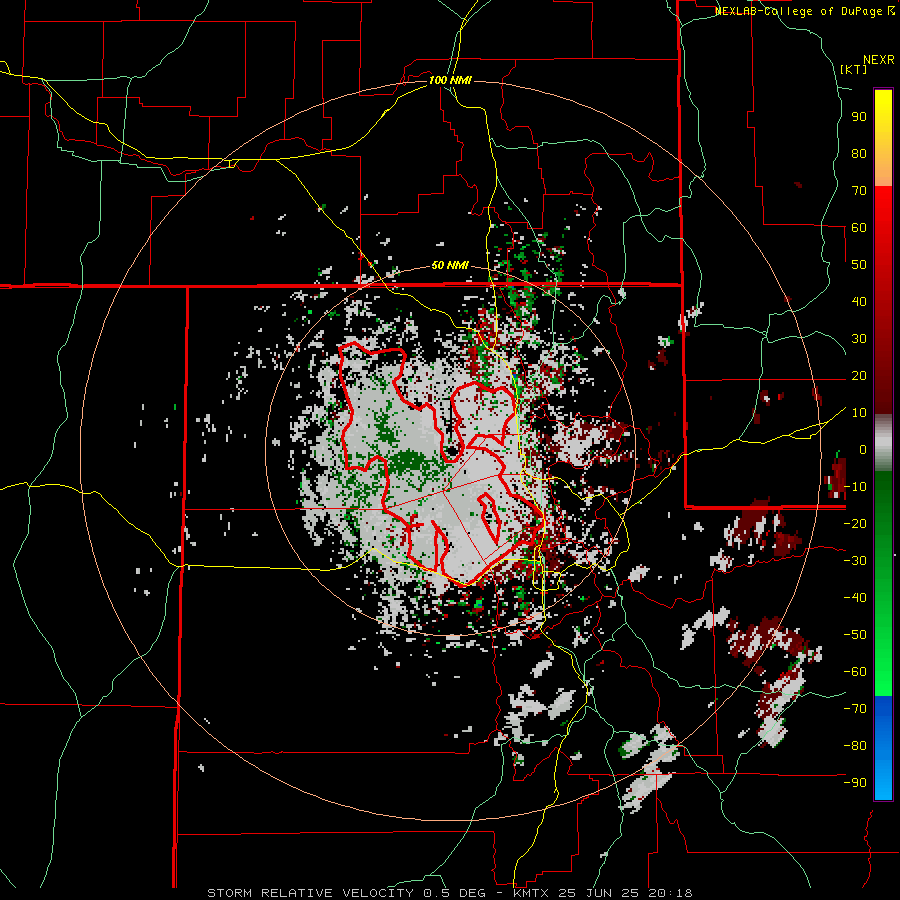Click the 25 JUN 25 20:18 timestamp
The width and height of the screenshot is (900, 900).
[624, 893]
